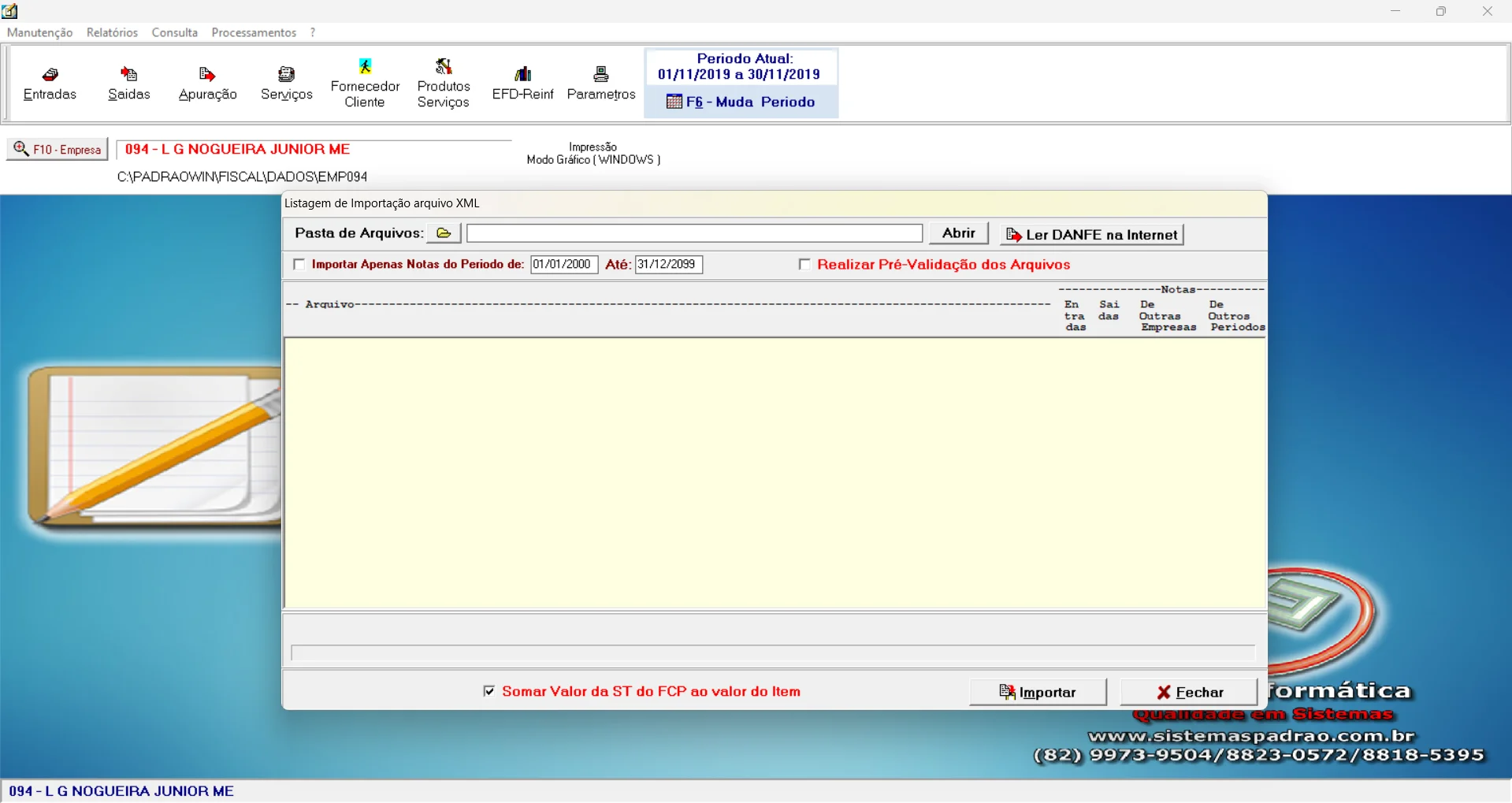This screenshot has height=803, width=1512.
Task: Enable Importar Apenas Notas do Periodo checkbox
Action: pyautogui.click(x=299, y=265)
